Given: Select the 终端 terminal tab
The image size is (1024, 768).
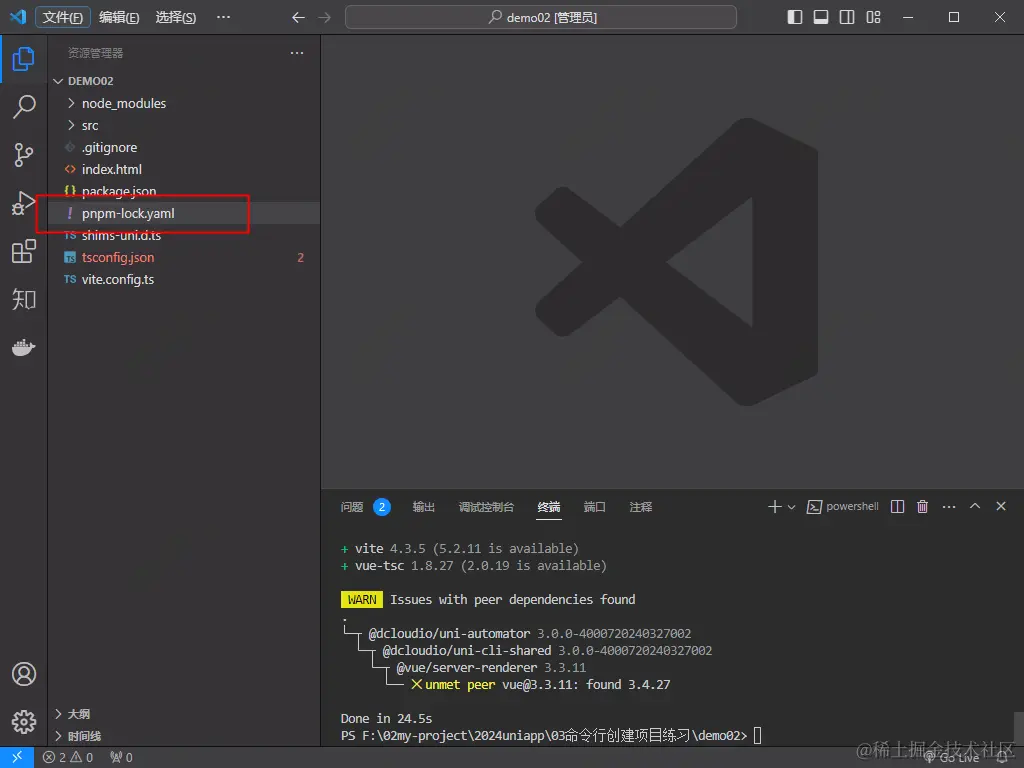Looking at the screenshot, I should click(x=549, y=507).
